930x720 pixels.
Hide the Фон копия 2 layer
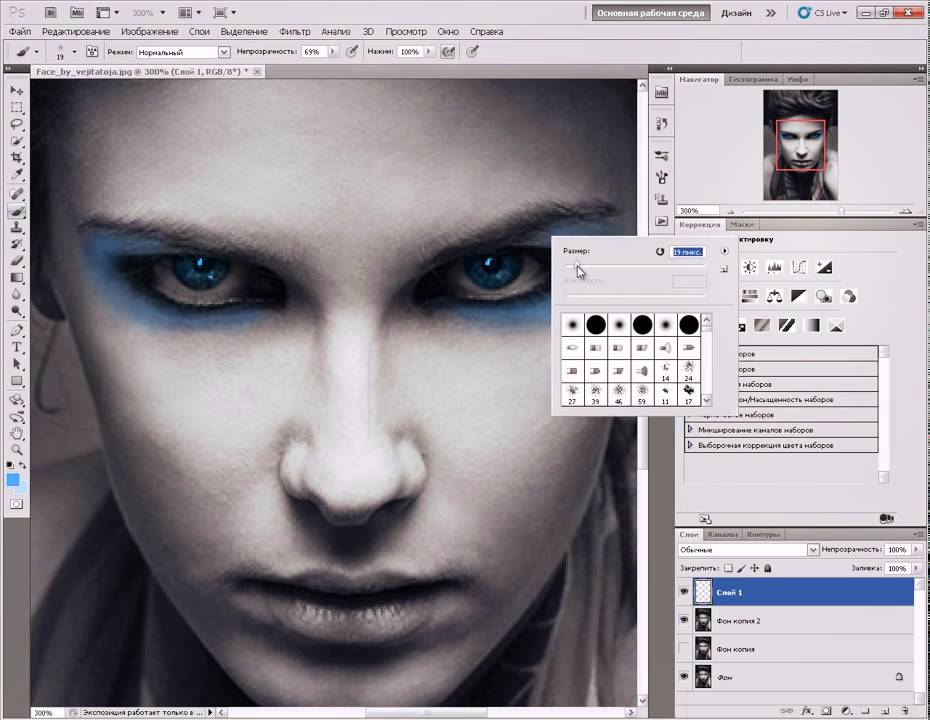coord(684,620)
